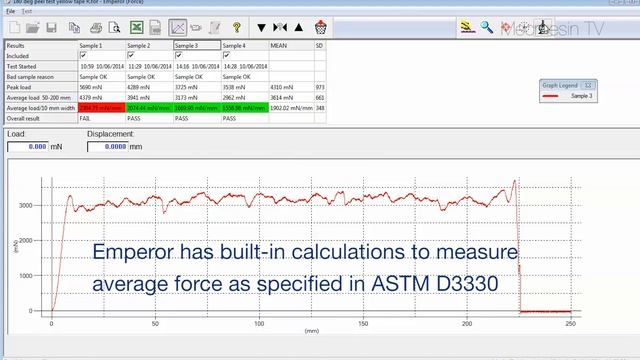Screen dimensions: 640x360
Task: Export results using the green Excel icon
Action: (x=137, y=28)
